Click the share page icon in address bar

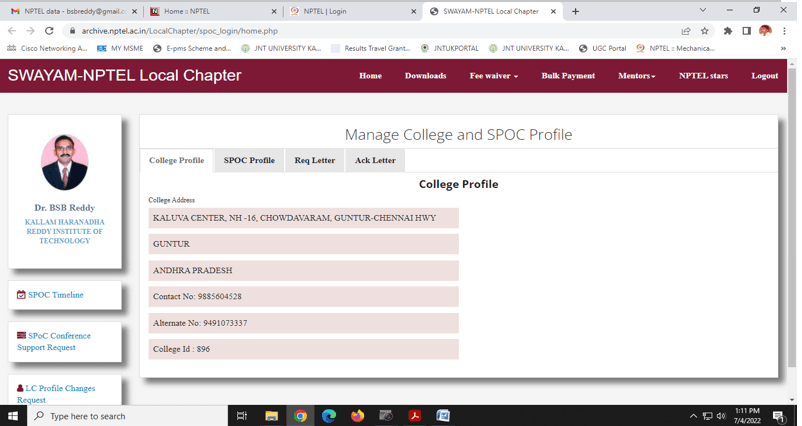point(686,31)
